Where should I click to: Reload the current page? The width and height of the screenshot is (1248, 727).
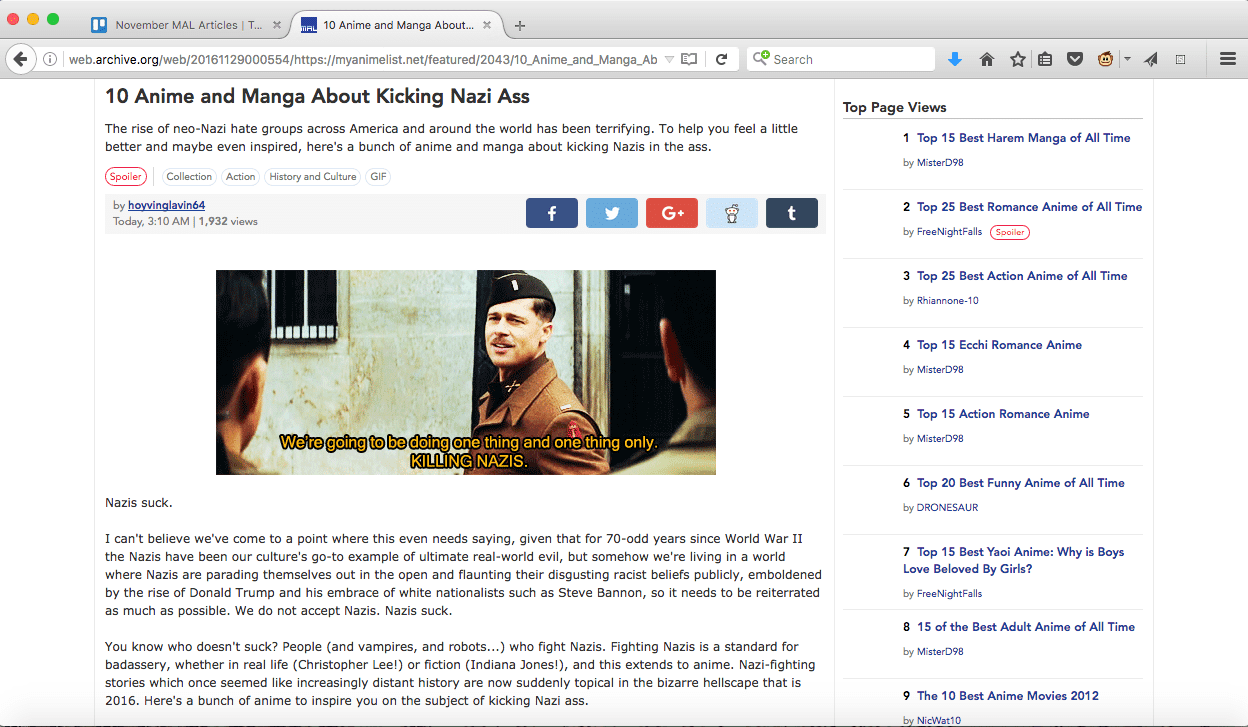(721, 60)
